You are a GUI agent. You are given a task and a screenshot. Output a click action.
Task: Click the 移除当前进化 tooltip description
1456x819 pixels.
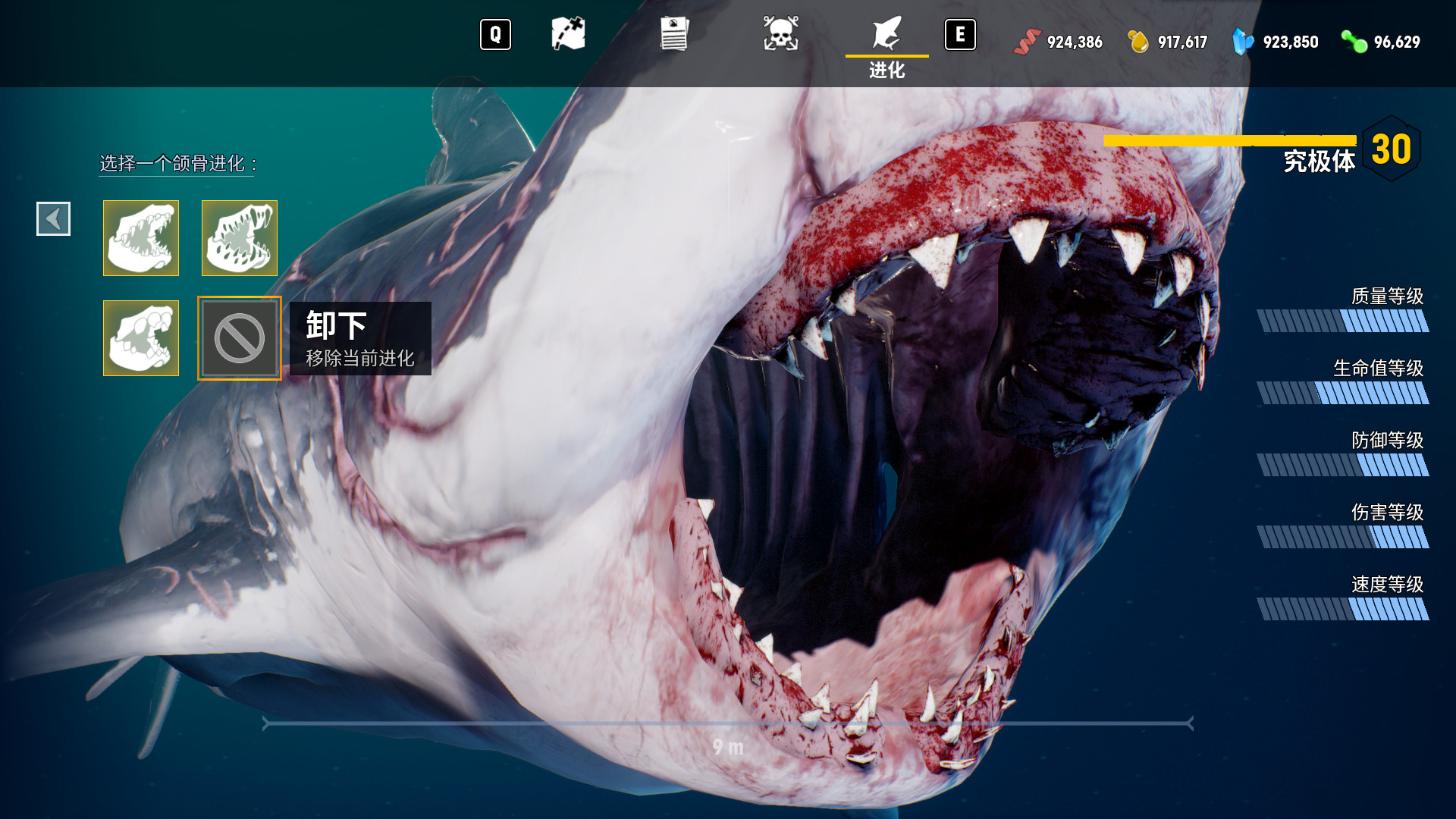[x=359, y=358]
